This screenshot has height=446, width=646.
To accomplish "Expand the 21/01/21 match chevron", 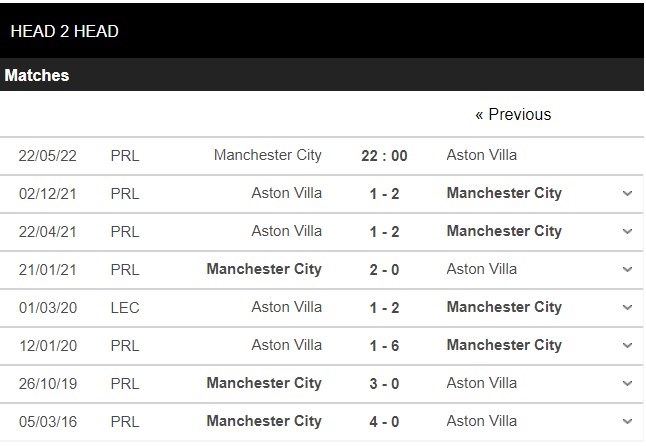I will click(x=627, y=269).
